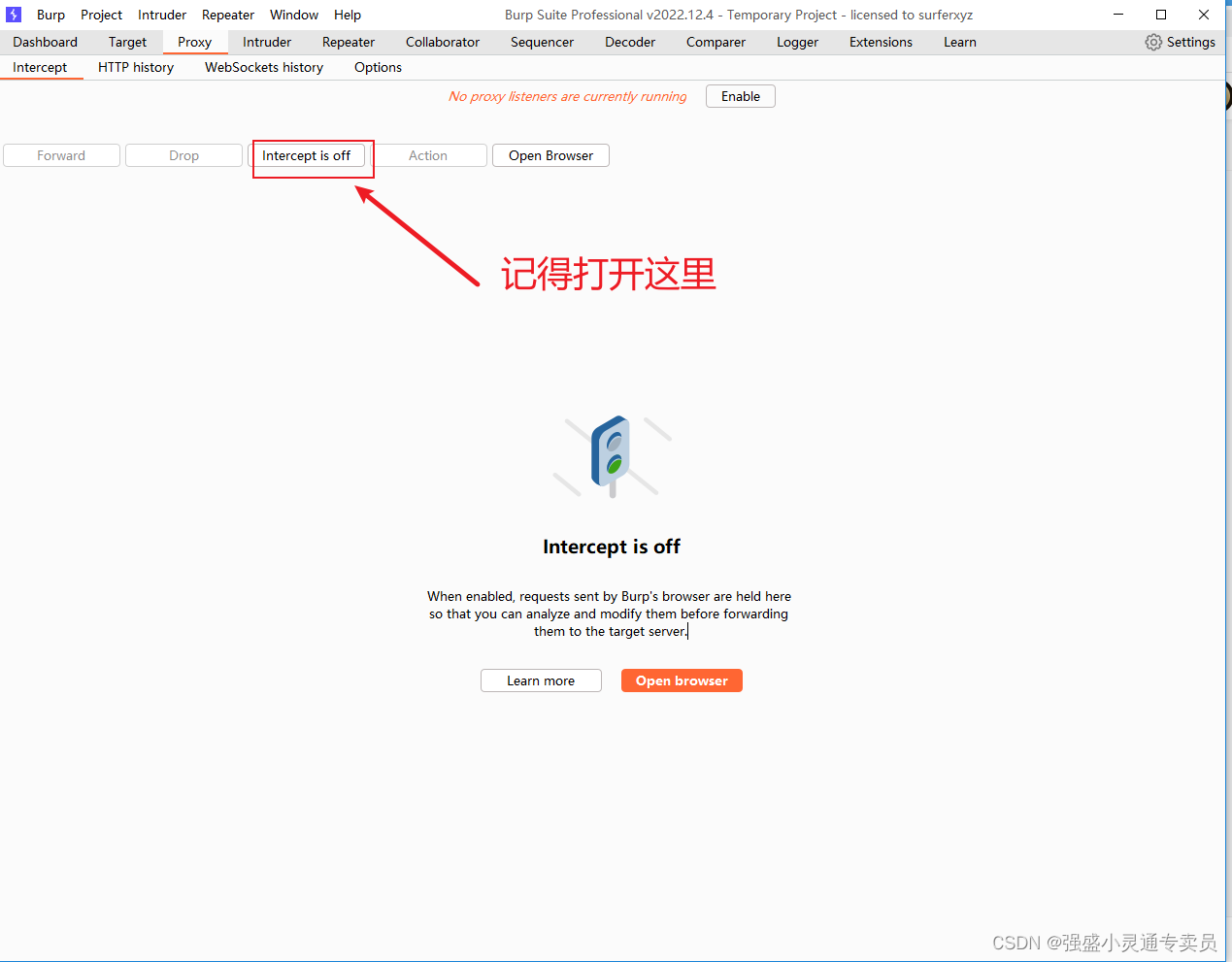
Task: Open the Intruder menu in menu bar
Action: 162,15
